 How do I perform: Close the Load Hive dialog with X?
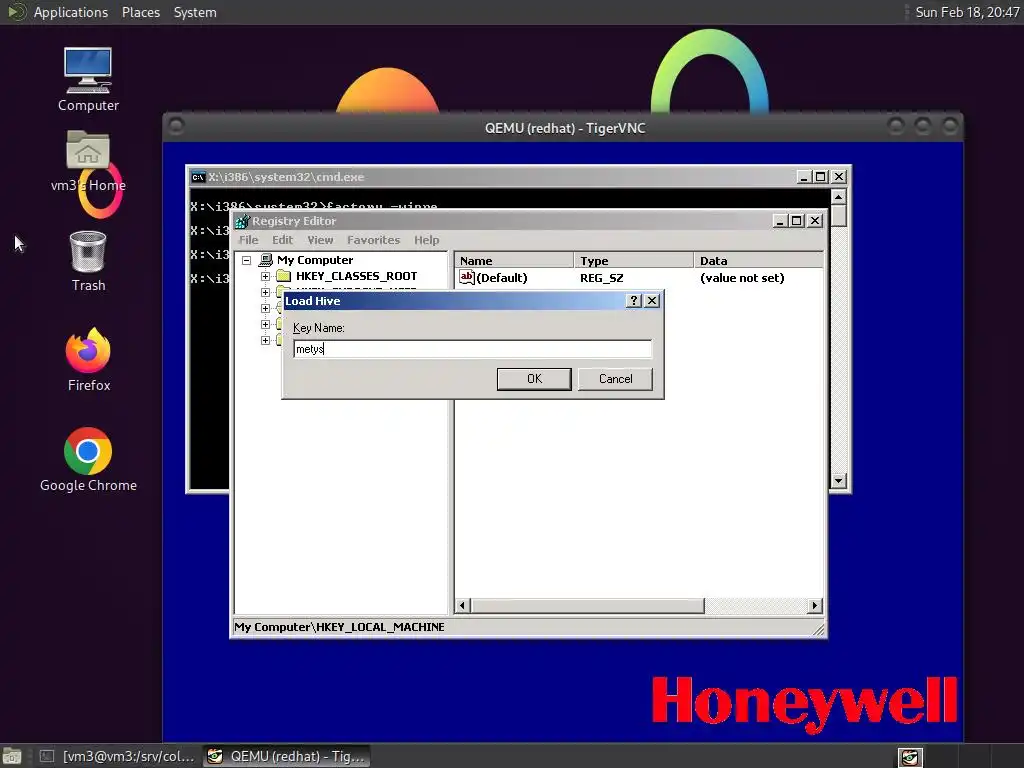[x=652, y=300]
